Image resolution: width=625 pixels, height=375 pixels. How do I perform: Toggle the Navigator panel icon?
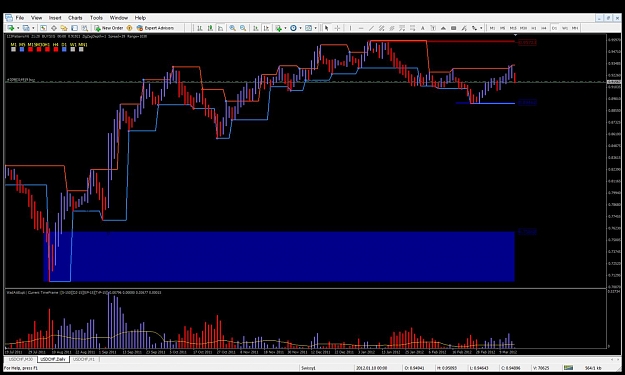point(64,28)
